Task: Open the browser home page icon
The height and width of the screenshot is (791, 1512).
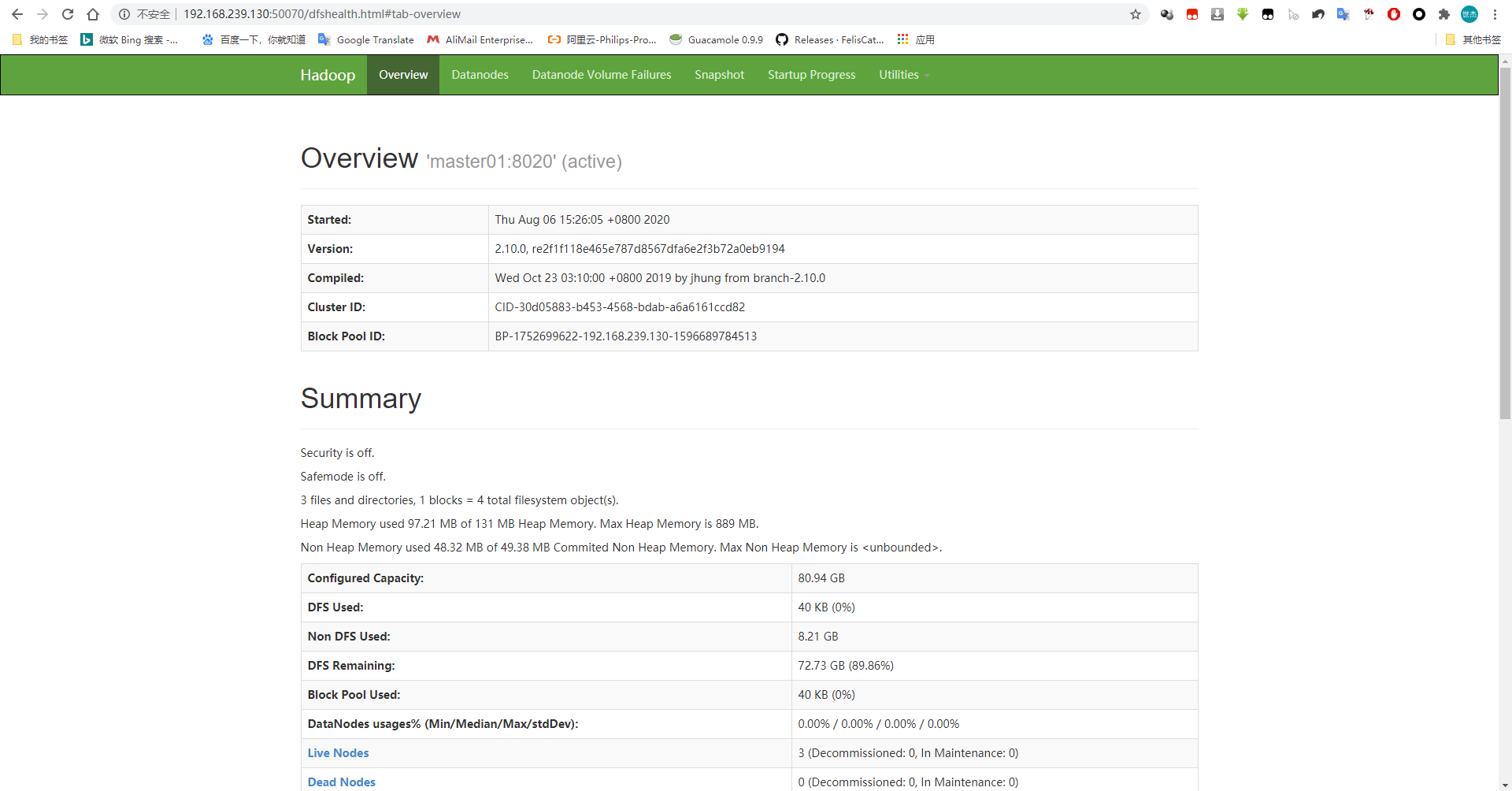Action: [93, 14]
